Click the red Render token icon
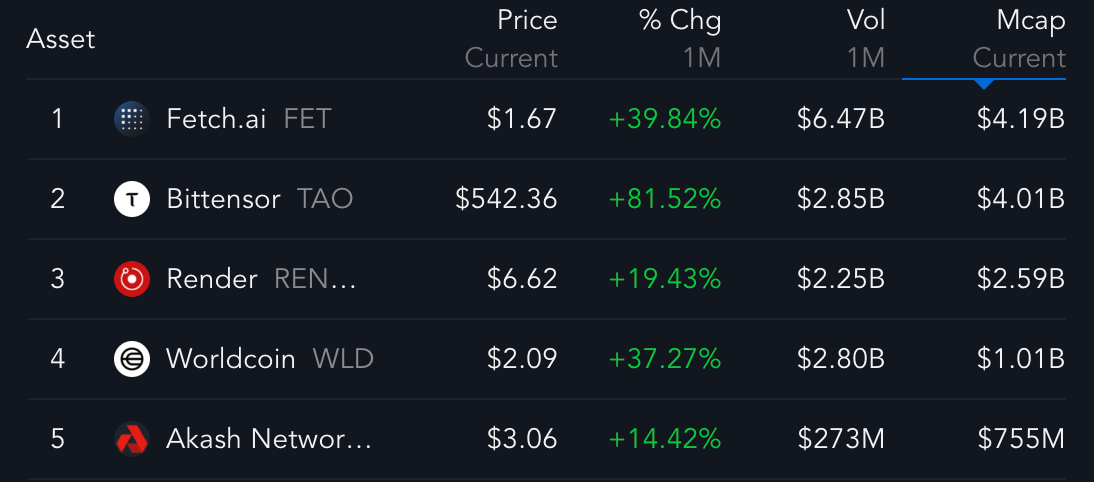Screen dimensions: 1094x482 (x=131, y=279)
